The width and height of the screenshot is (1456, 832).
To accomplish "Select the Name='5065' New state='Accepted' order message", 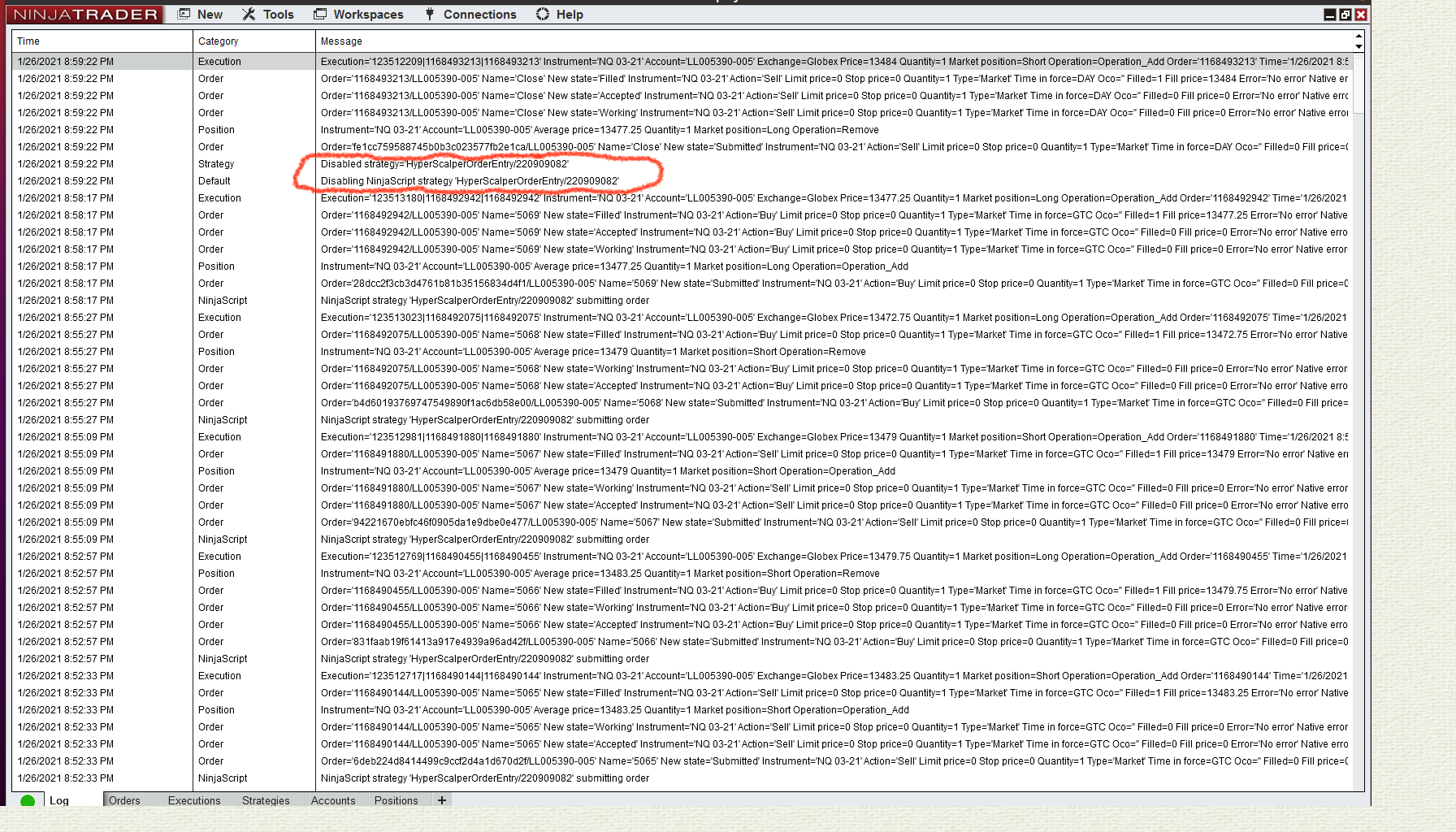I will [834, 744].
